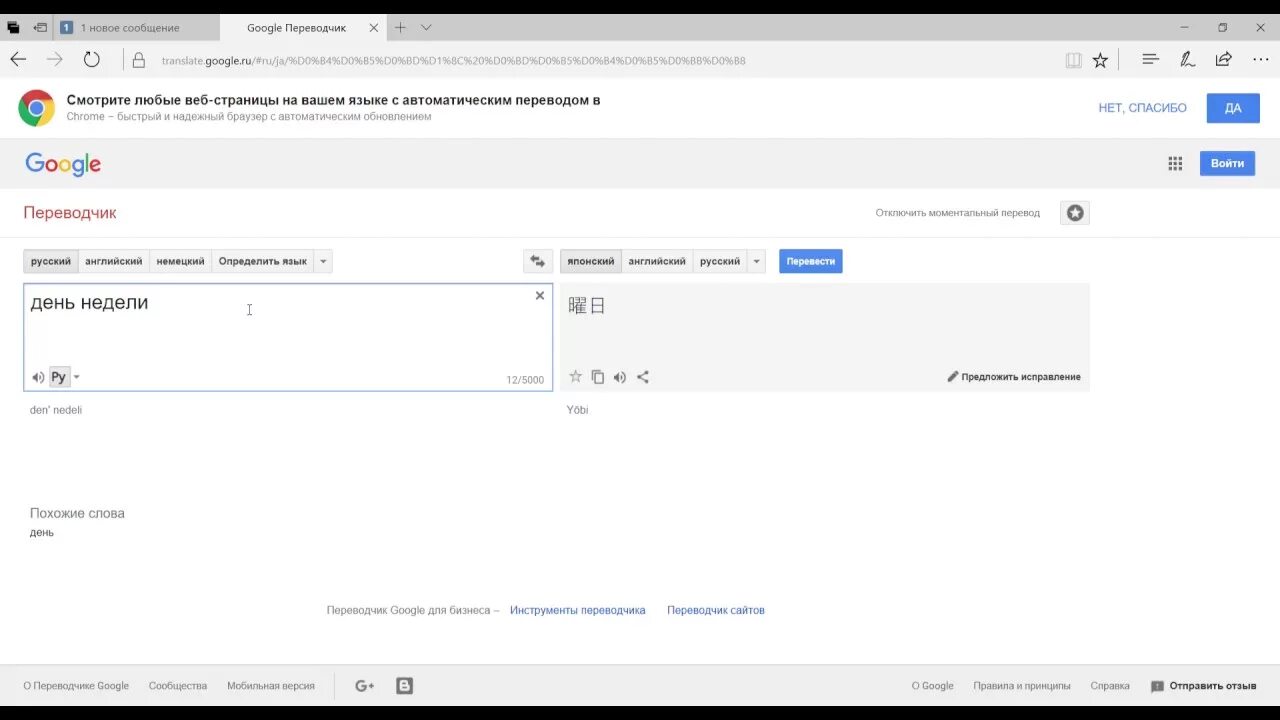Open Переводчик сайтов link
This screenshot has height=720, width=1280.
click(716, 610)
